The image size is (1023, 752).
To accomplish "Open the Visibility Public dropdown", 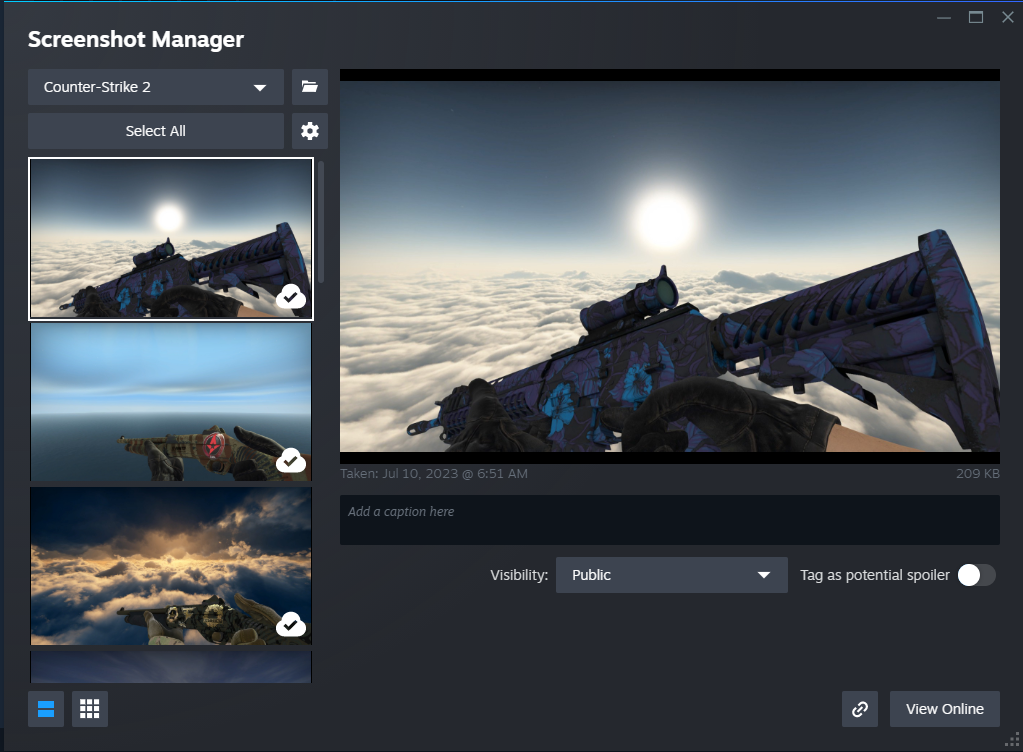I will (x=671, y=575).
